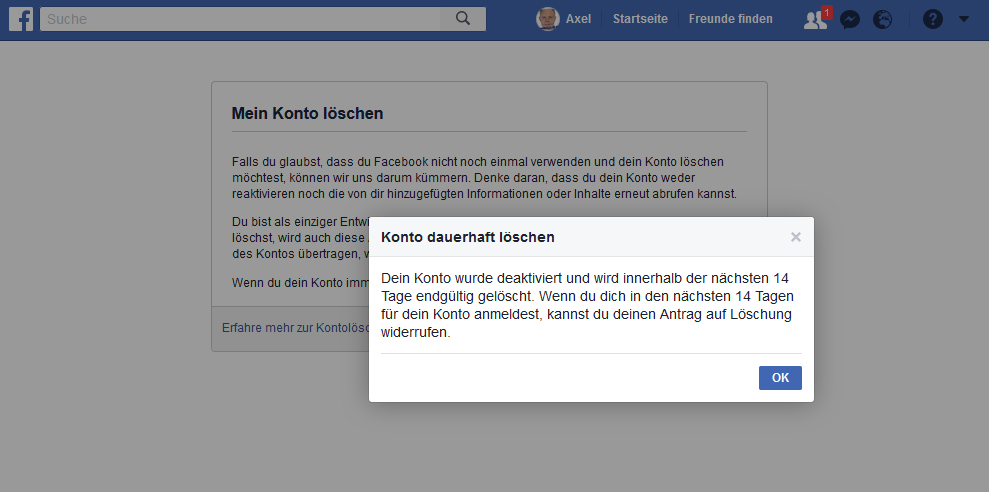The image size is (989, 492).
Task: Confirm with the OK button
Action: (780, 378)
